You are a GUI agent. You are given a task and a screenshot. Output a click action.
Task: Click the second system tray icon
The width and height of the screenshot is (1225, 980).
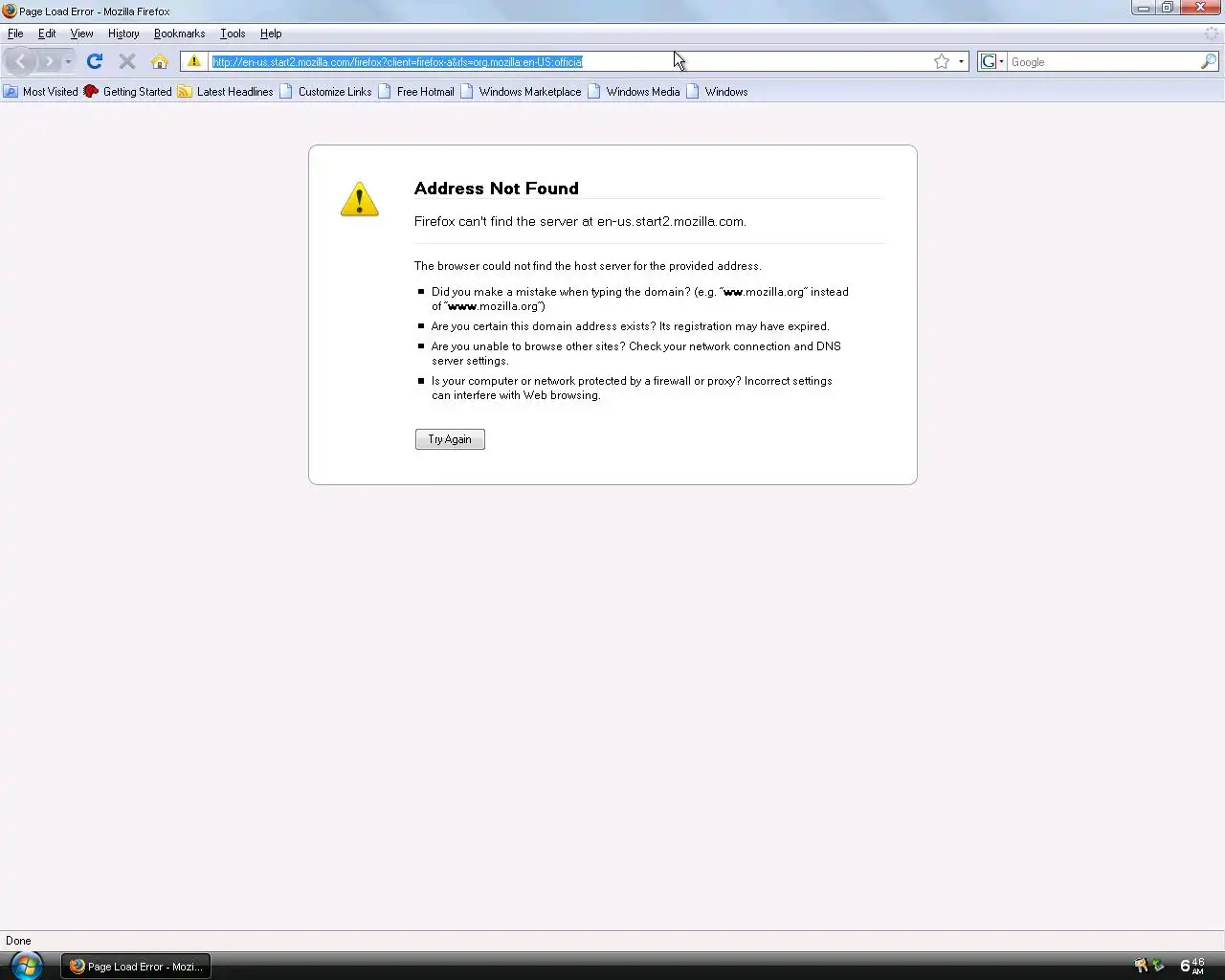1158,966
